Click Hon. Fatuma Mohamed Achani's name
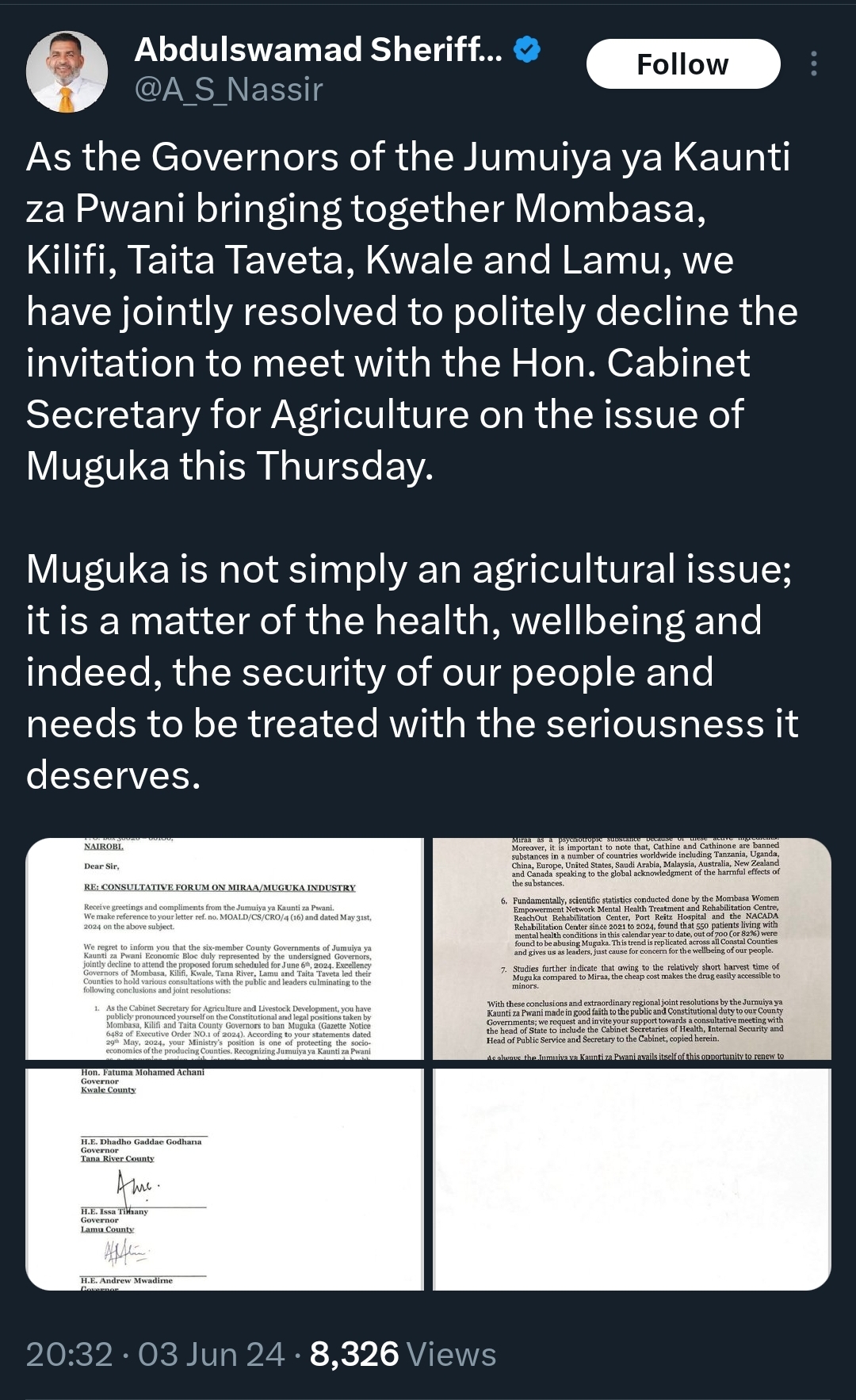Image resolution: width=856 pixels, height=1400 pixels. pos(143,1073)
